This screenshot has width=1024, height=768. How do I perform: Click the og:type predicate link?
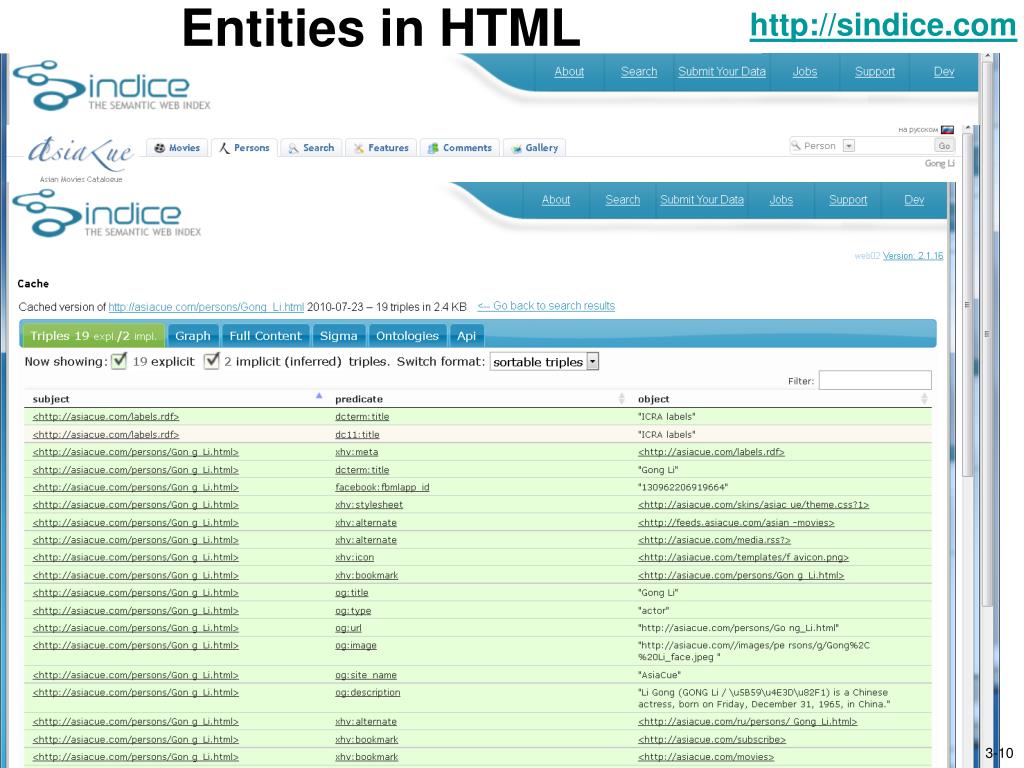[x=353, y=611]
